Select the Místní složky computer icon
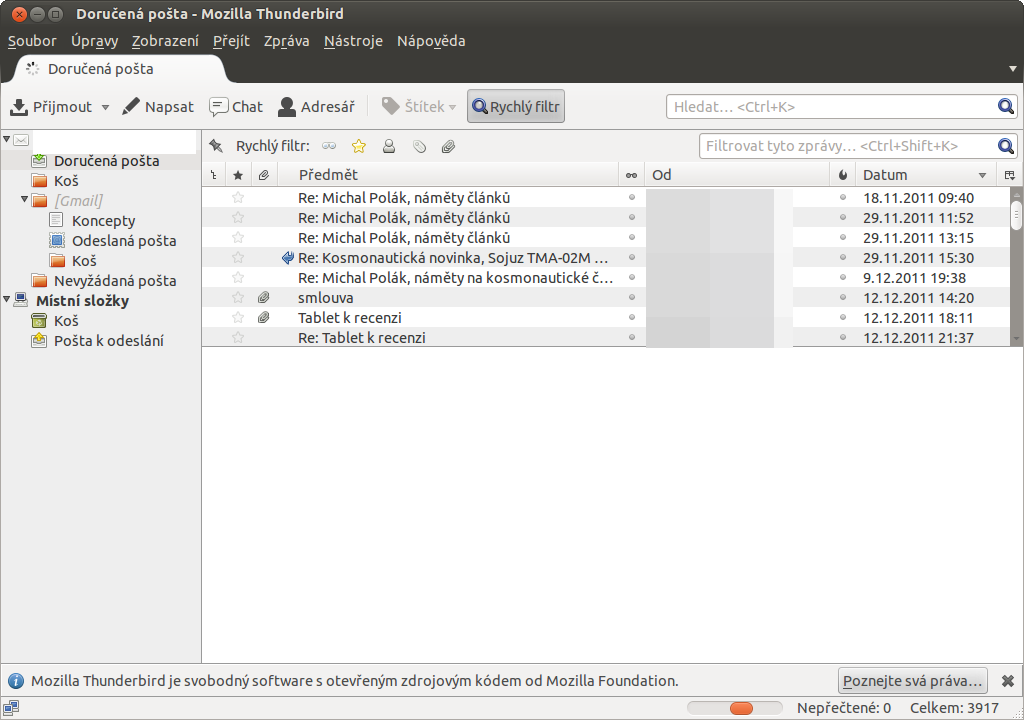Image resolution: width=1024 pixels, height=720 pixels. [21, 300]
